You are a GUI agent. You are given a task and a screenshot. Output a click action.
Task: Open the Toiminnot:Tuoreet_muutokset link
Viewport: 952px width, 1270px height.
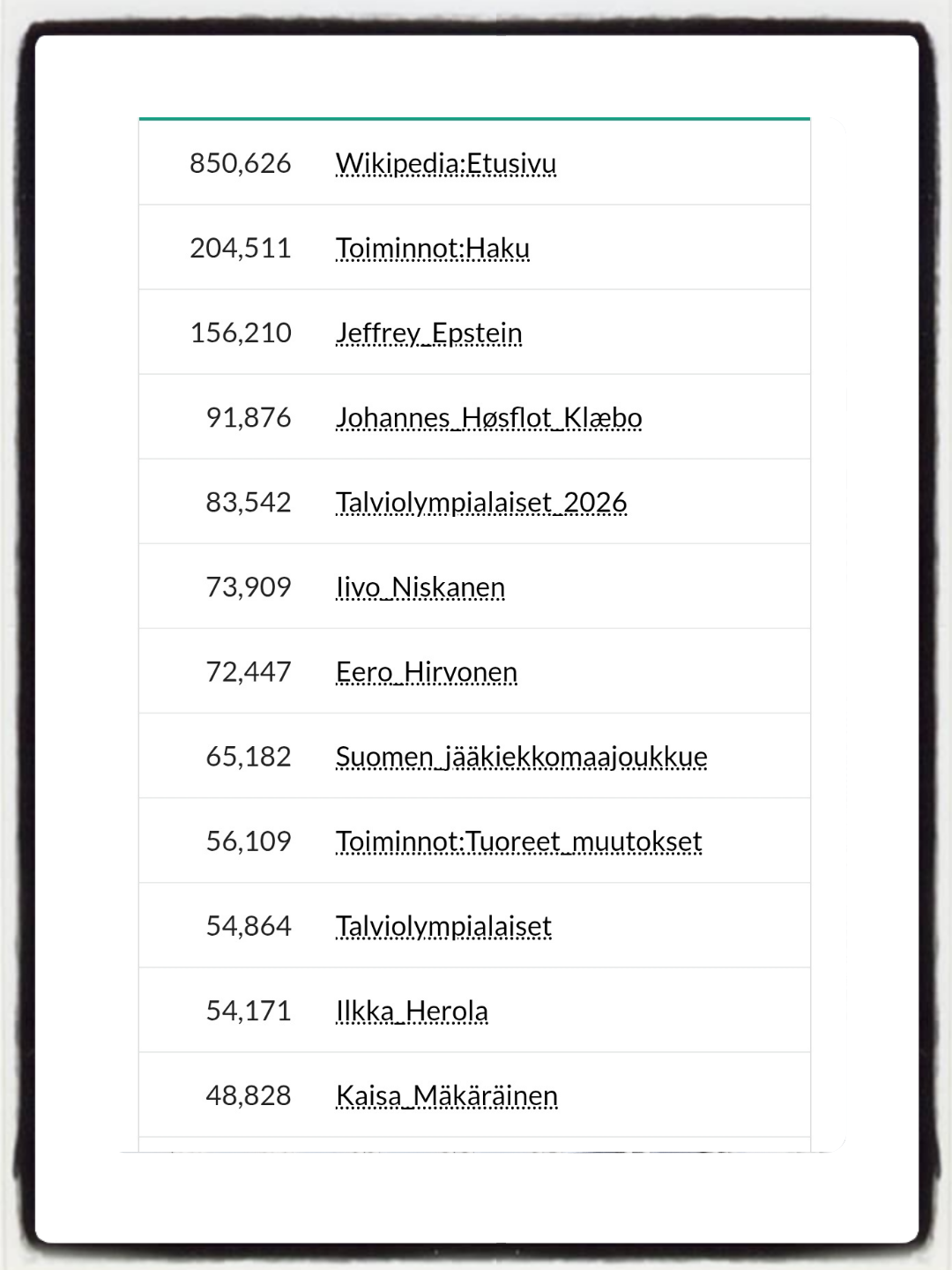point(519,841)
